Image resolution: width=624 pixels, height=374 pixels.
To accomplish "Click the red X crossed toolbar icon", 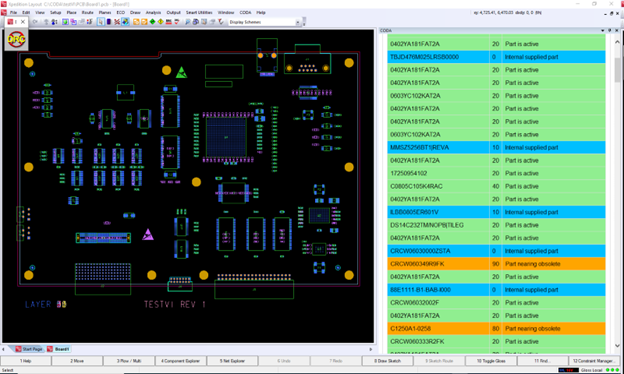I will tap(117, 22).
